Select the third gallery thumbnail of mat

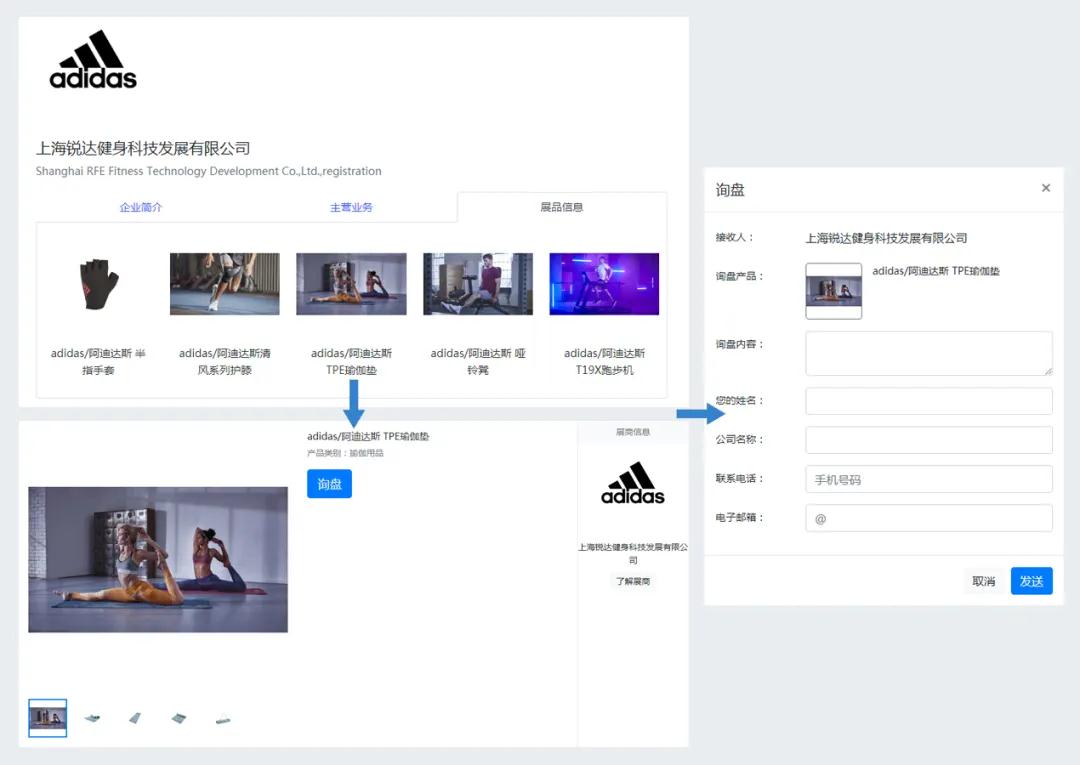(x=135, y=718)
